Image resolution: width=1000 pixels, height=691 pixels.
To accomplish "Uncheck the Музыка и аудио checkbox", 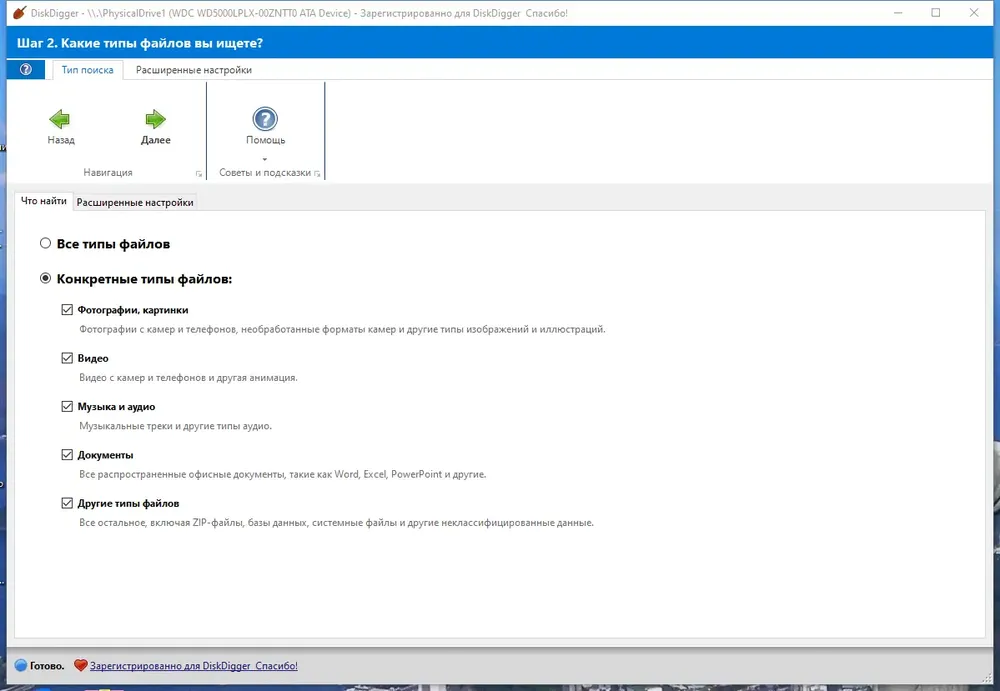I will [67, 406].
